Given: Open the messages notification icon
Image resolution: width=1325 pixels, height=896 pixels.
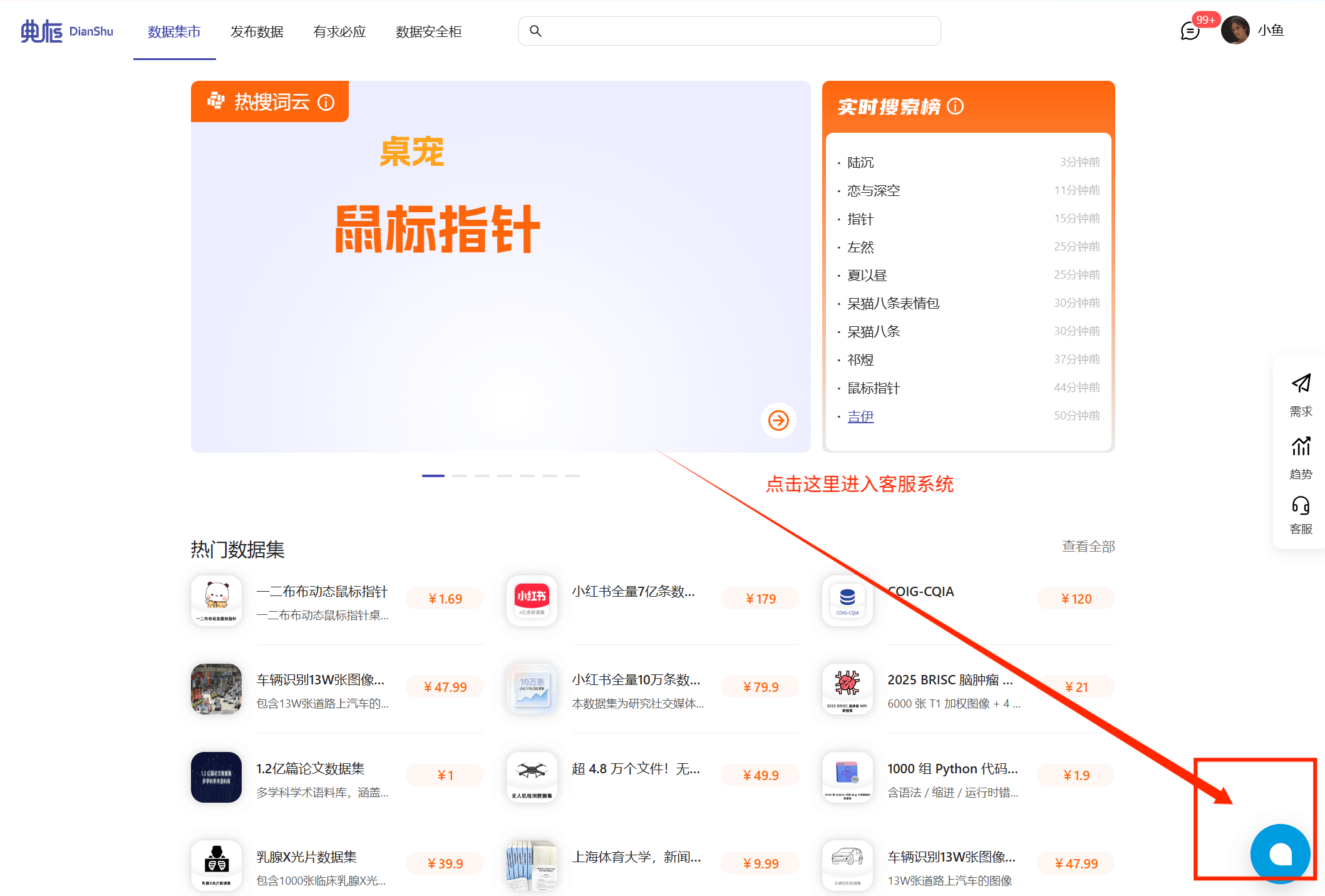Looking at the screenshot, I should pyautogui.click(x=1189, y=31).
